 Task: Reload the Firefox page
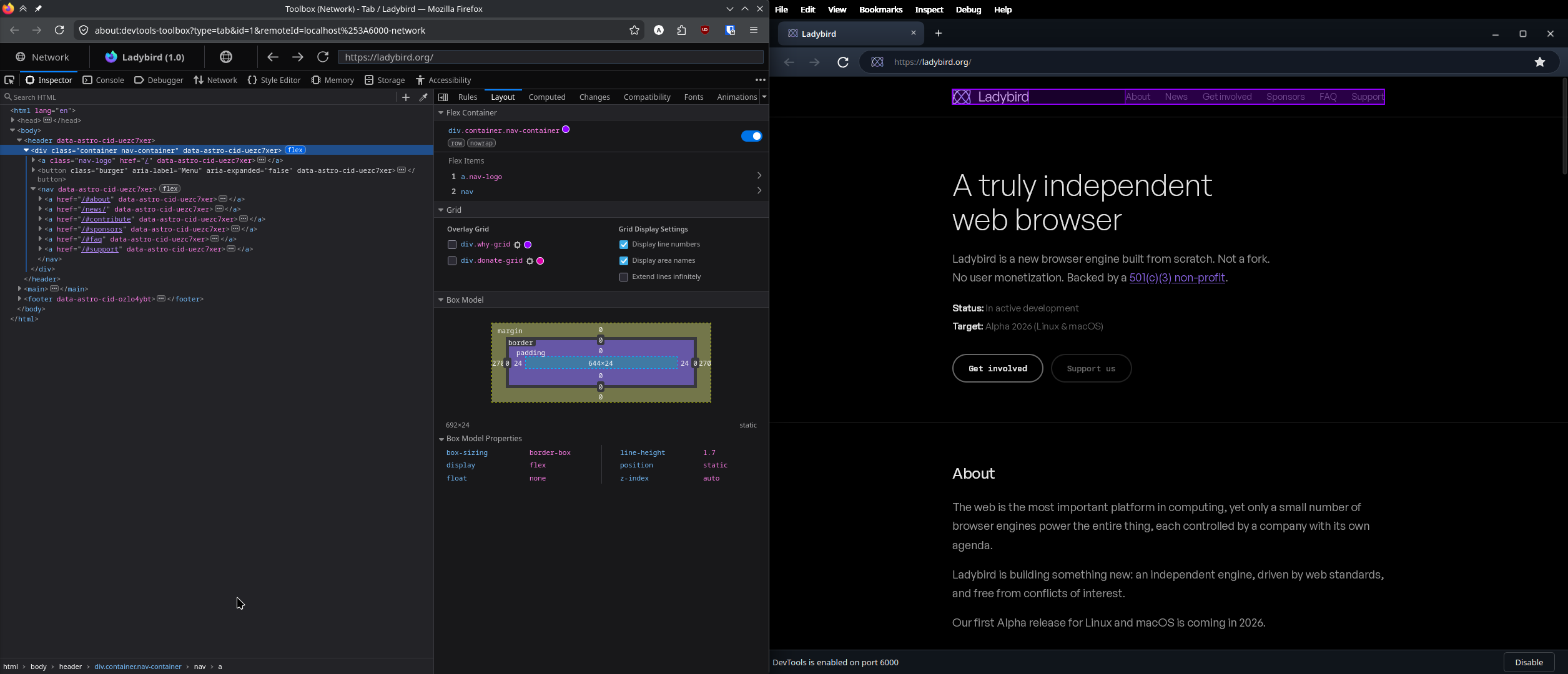(x=59, y=30)
